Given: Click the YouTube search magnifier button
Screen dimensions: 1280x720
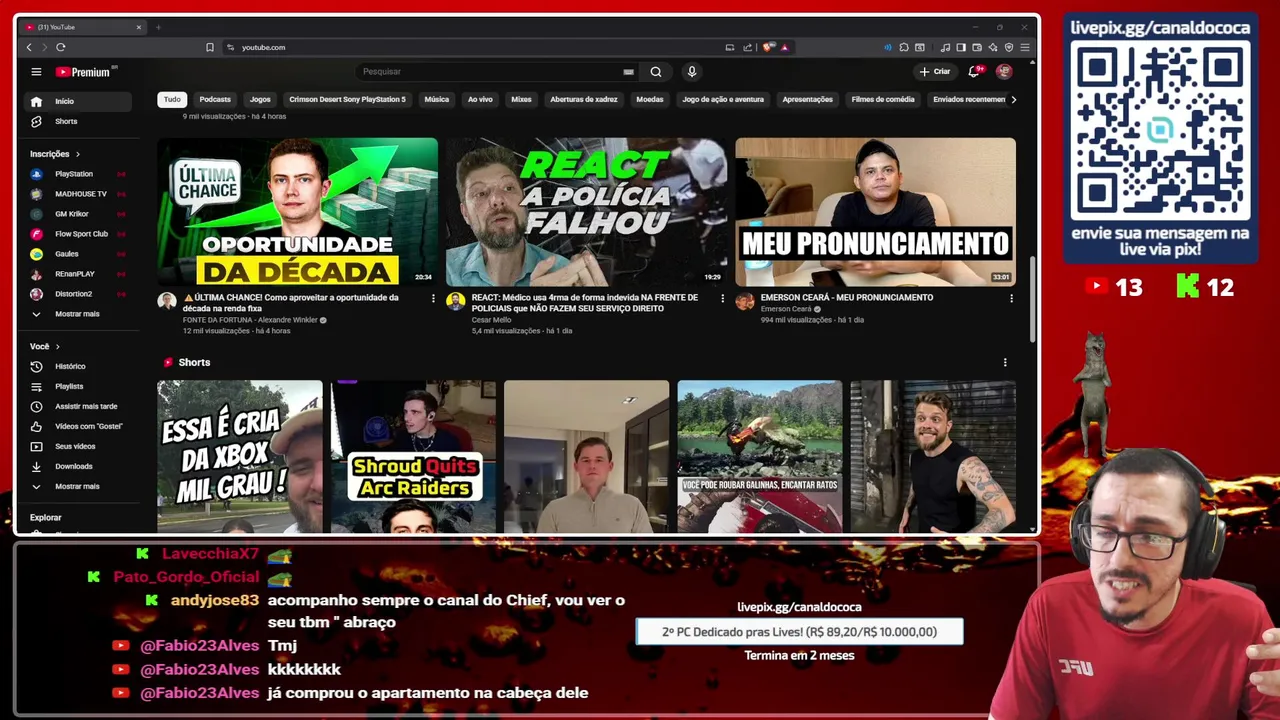Looking at the screenshot, I should click(x=656, y=72).
